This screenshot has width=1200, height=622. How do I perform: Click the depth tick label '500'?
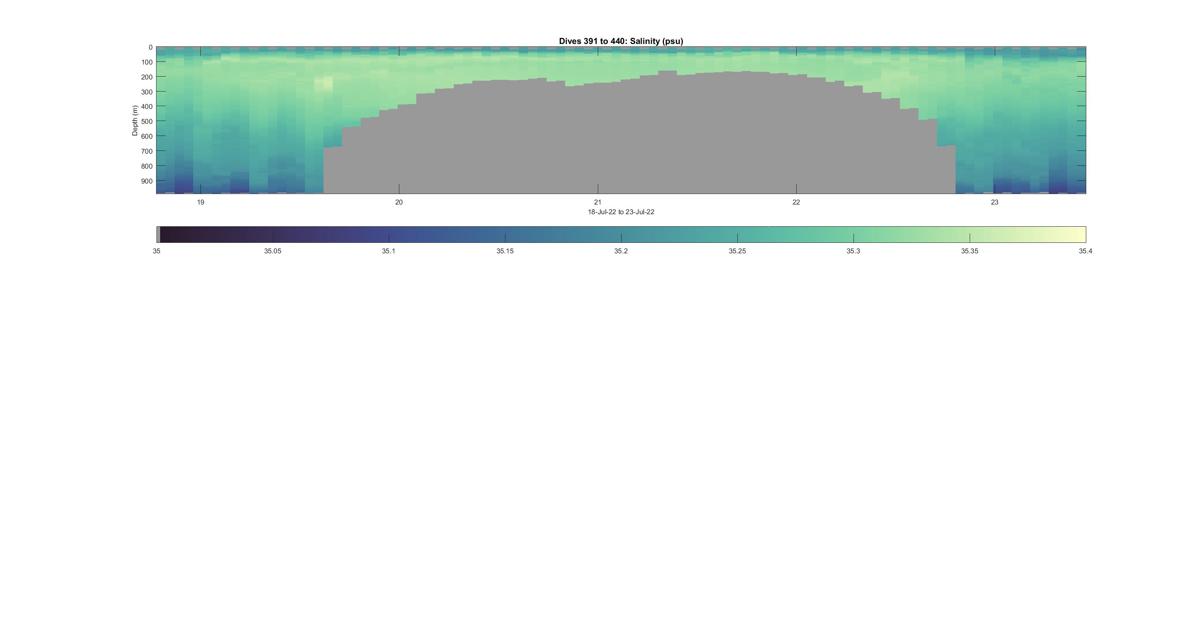147,122
